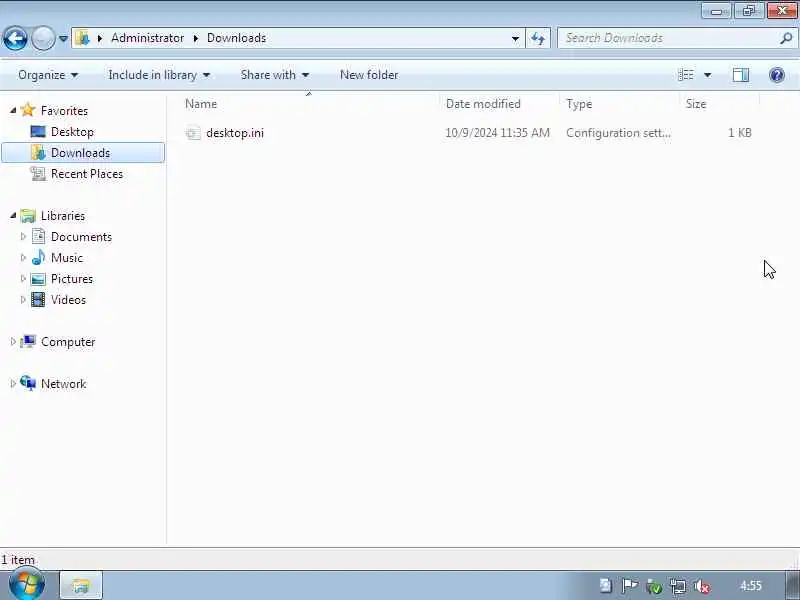Expand the Music library
Image resolution: width=800 pixels, height=600 pixels.
[x=23, y=257]
